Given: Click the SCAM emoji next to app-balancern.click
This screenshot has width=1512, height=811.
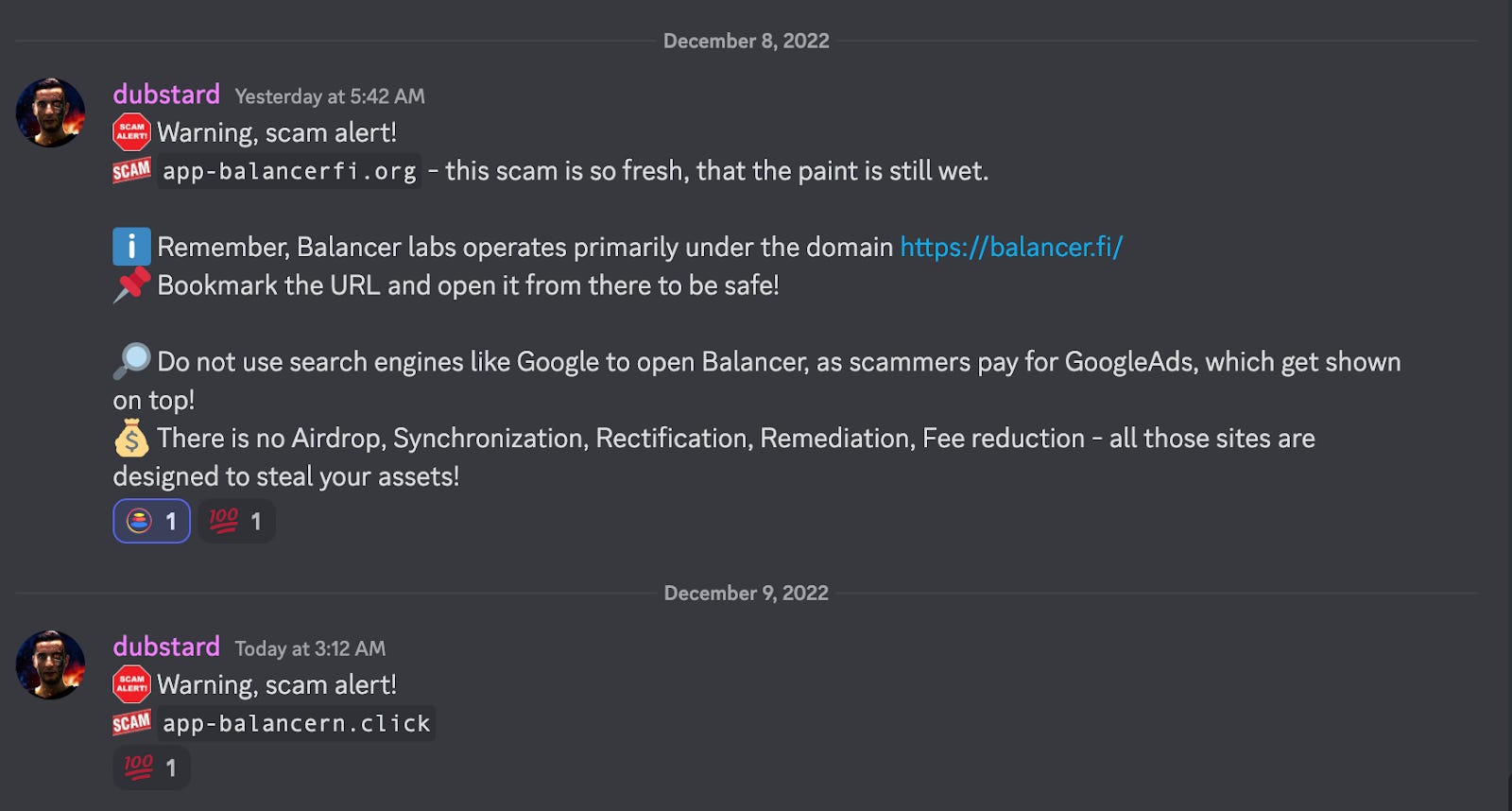Looking at the screenshot, I should (x=132, y=723).
